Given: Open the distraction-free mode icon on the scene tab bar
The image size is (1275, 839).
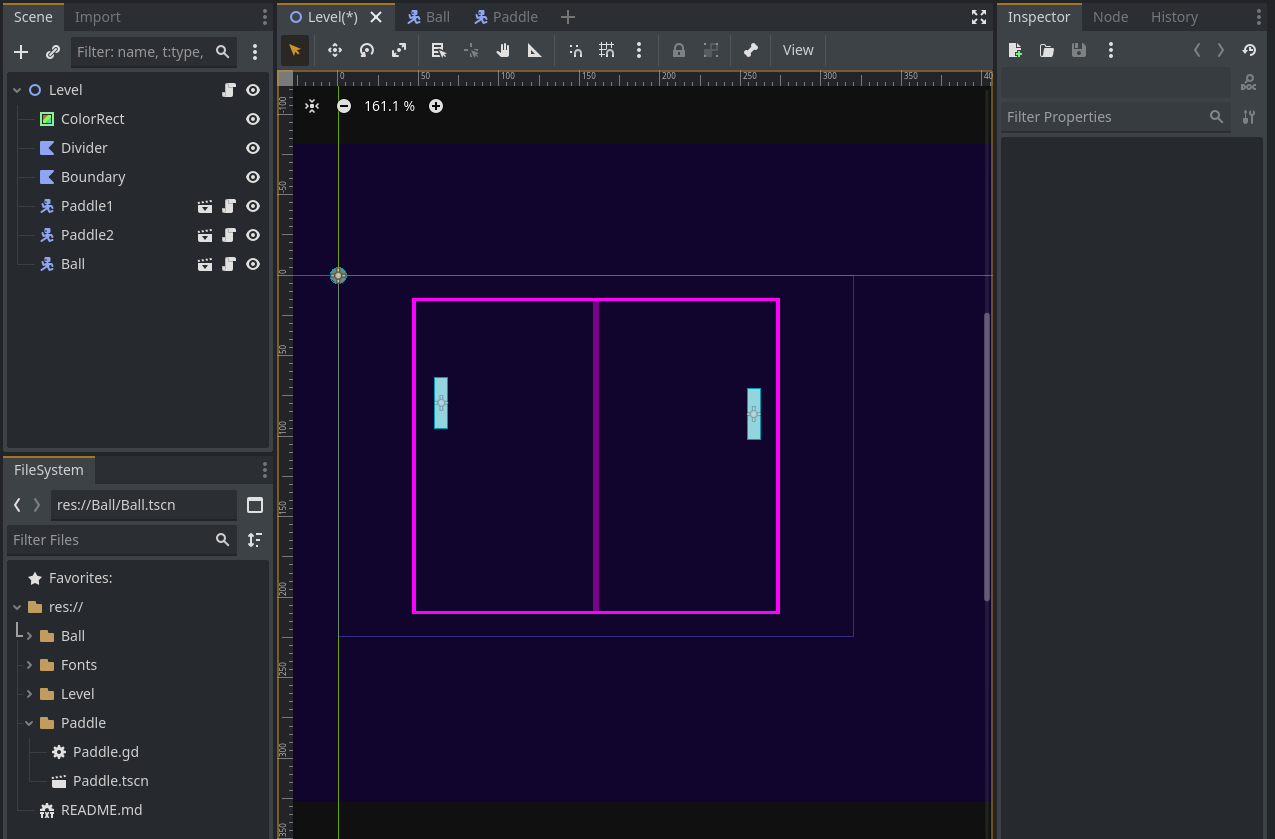Looking at the screenshot, I should [x=978, y=17].
